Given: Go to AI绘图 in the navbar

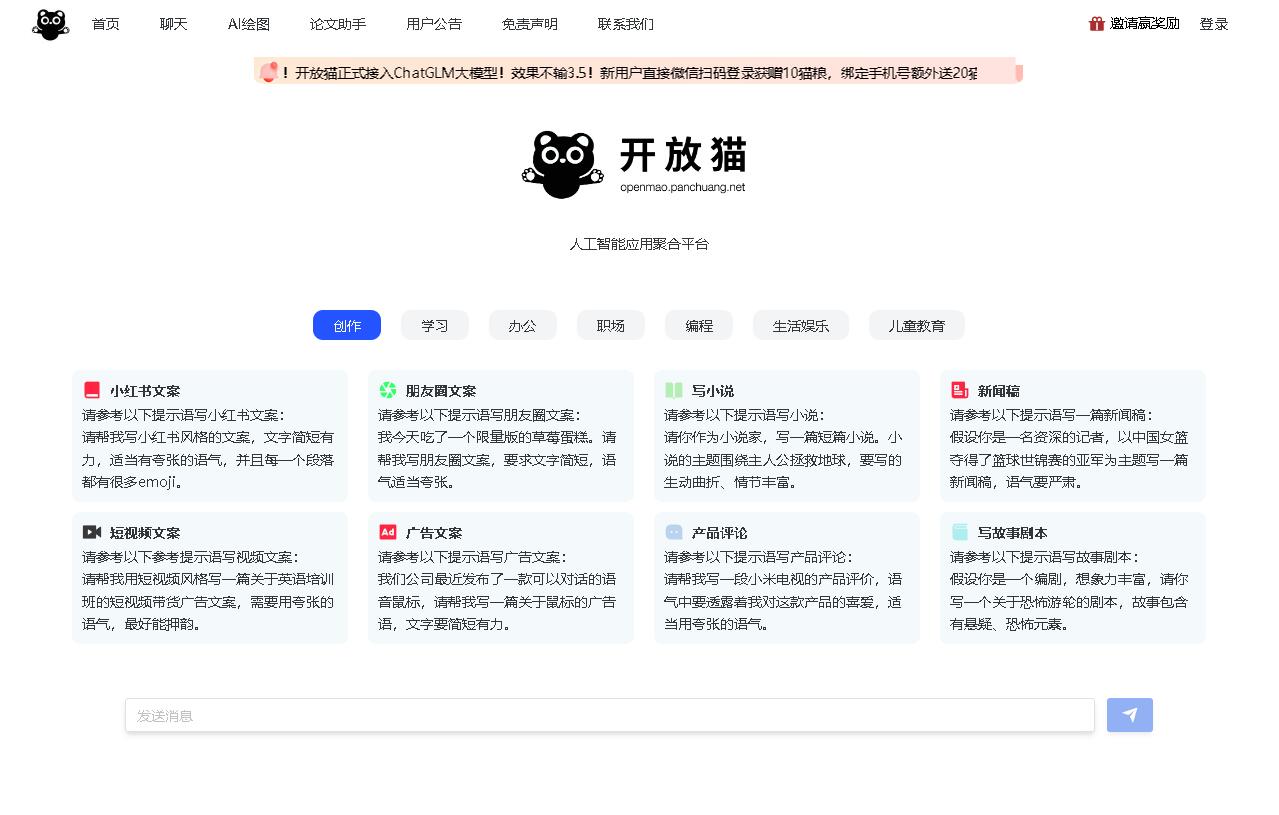Looking at the screenshot, I should (249, 24).
